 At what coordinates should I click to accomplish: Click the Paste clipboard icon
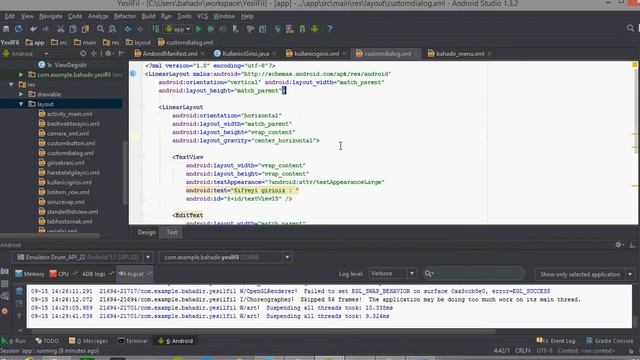point(85,29)
